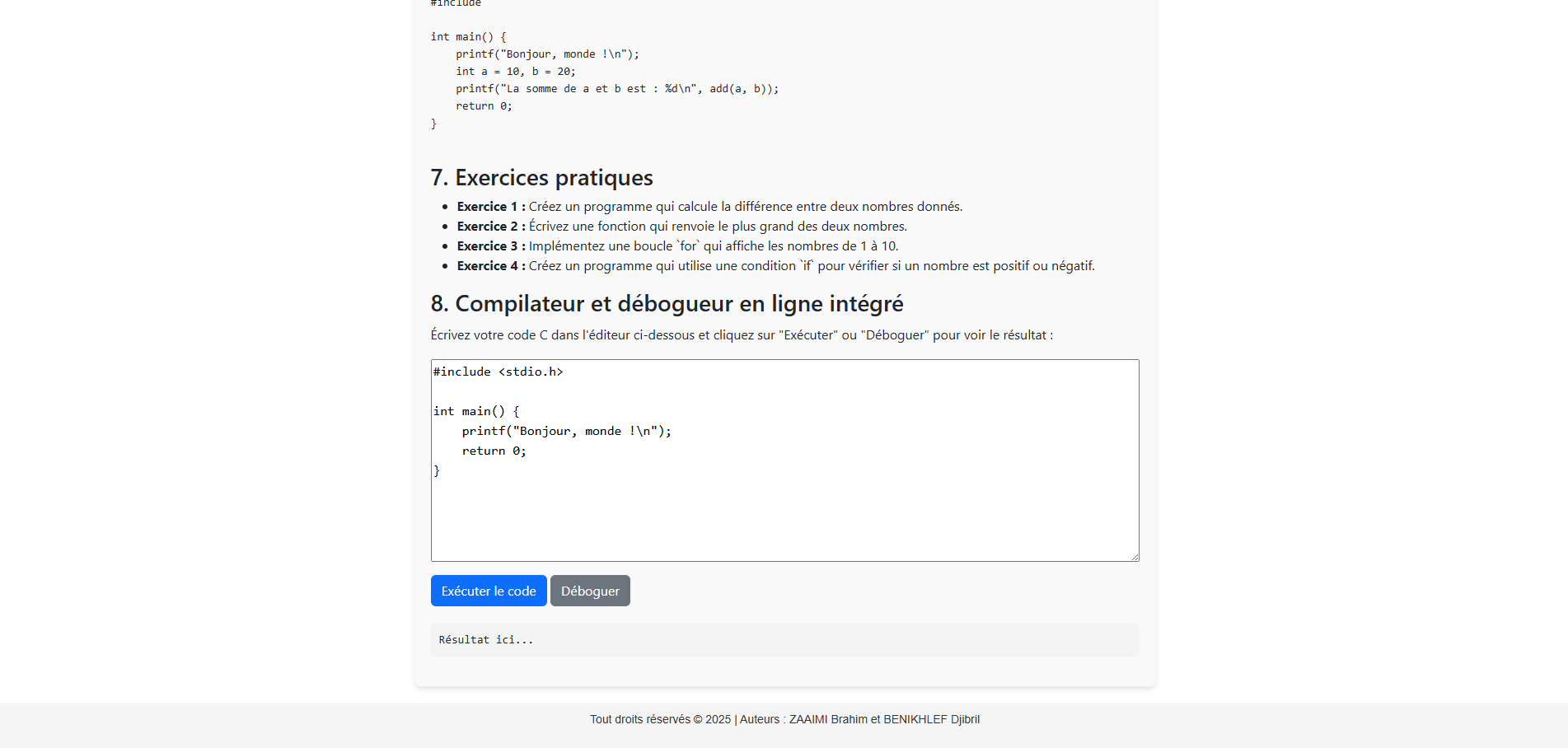Click the "Résultat ici..." output box
The image size is (1568, 748).
pos(784,639)
